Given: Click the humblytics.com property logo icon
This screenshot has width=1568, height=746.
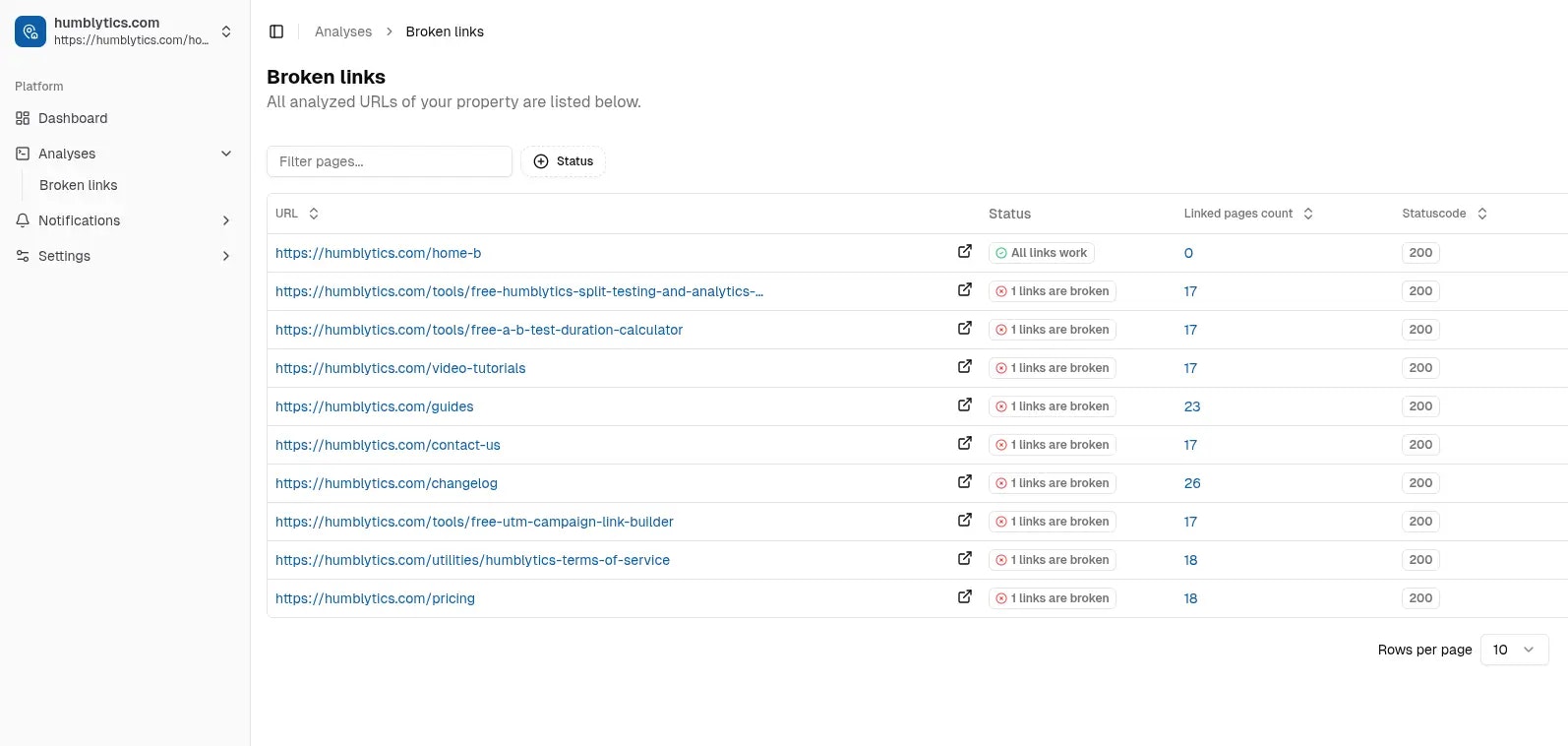Looking at the screenshot, I should (x=30, y=31).
